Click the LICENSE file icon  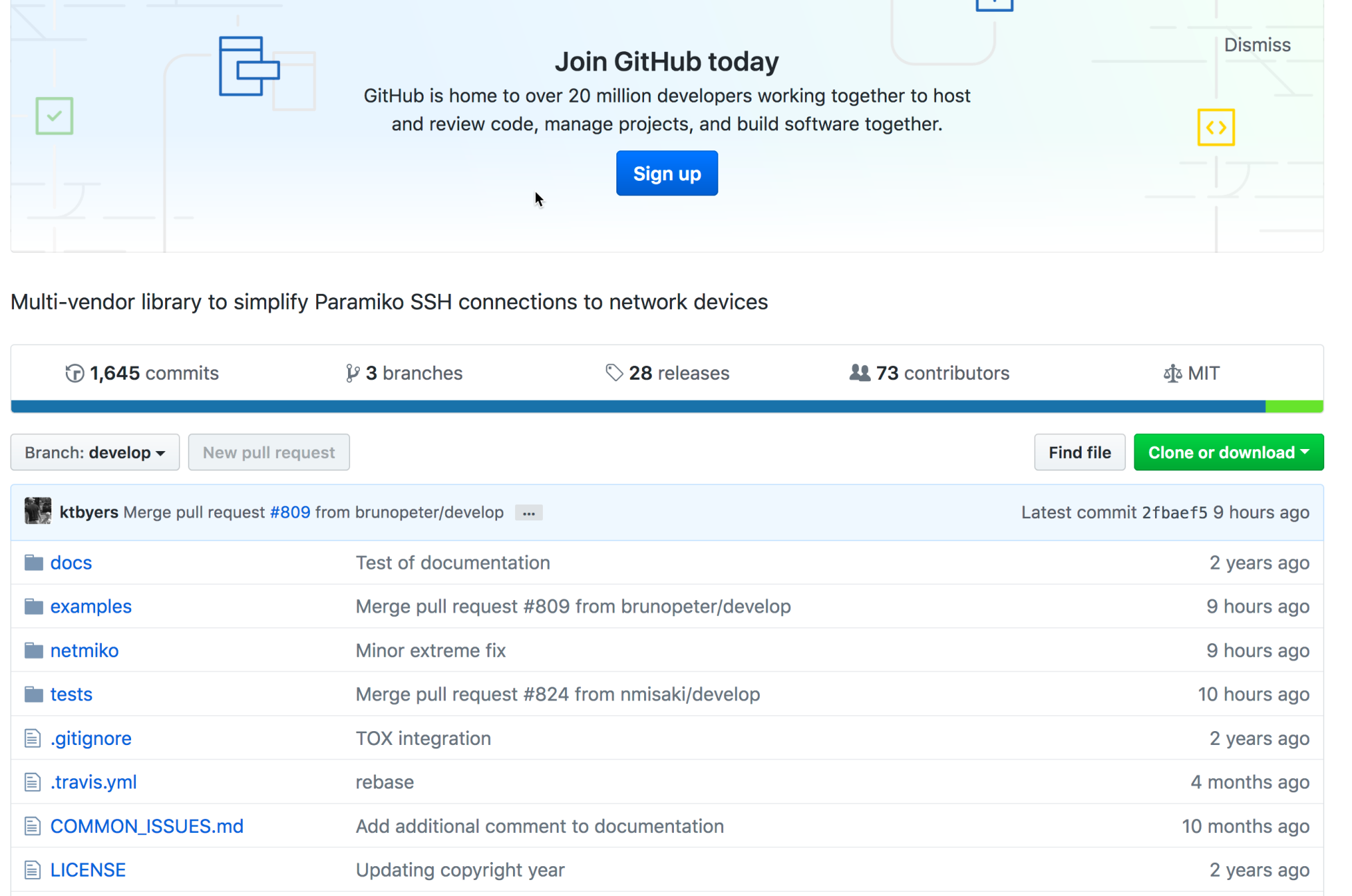click(x=33, y=870)
